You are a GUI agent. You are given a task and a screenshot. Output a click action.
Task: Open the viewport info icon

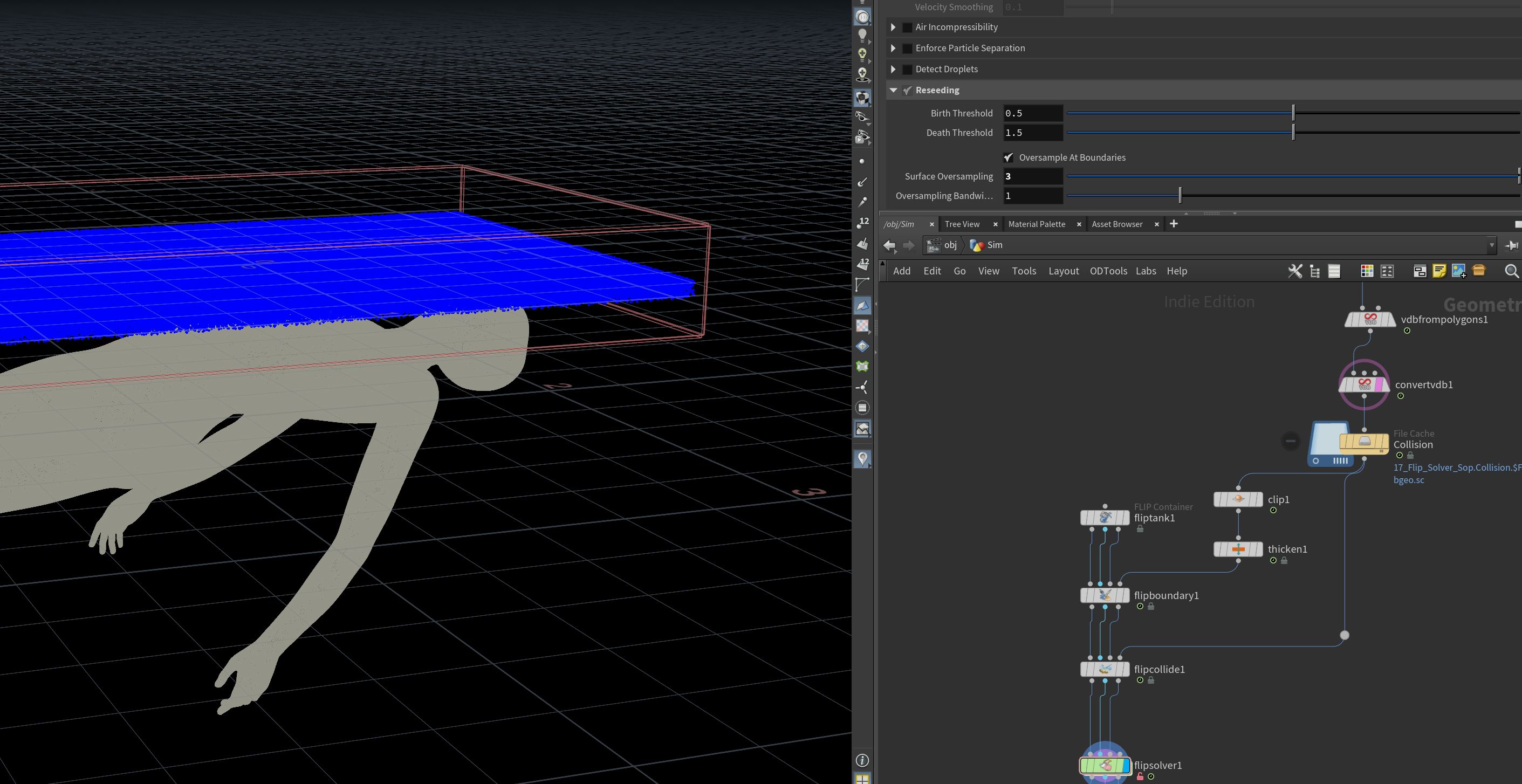pos(862,760)
